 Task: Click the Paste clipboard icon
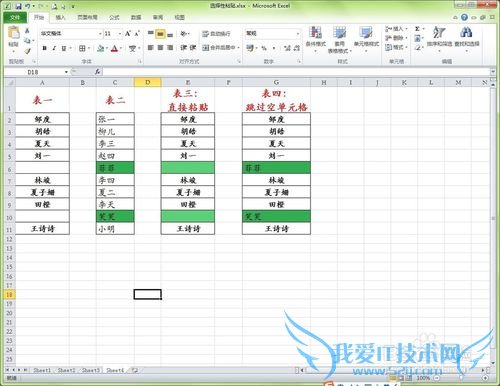coord(14,33)
